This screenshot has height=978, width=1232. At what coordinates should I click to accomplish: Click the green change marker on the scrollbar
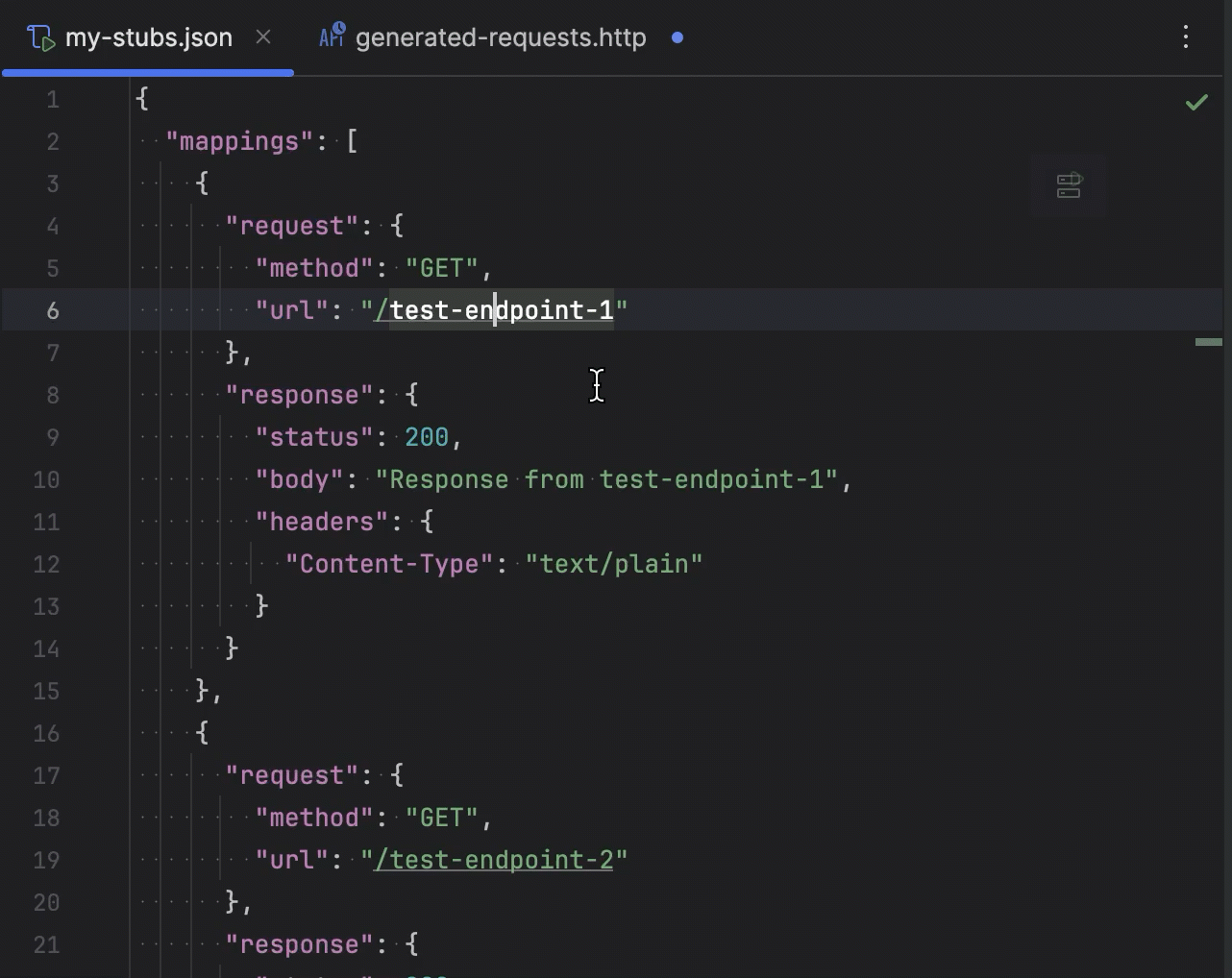click(1209, 341)
